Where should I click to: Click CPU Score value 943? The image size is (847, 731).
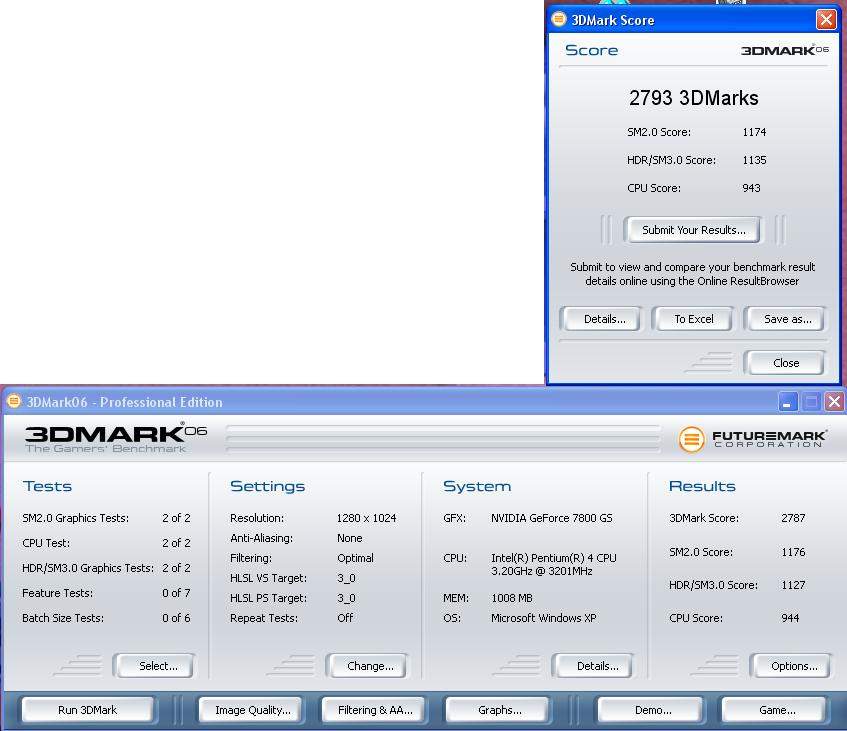click(x=751, y=188)
